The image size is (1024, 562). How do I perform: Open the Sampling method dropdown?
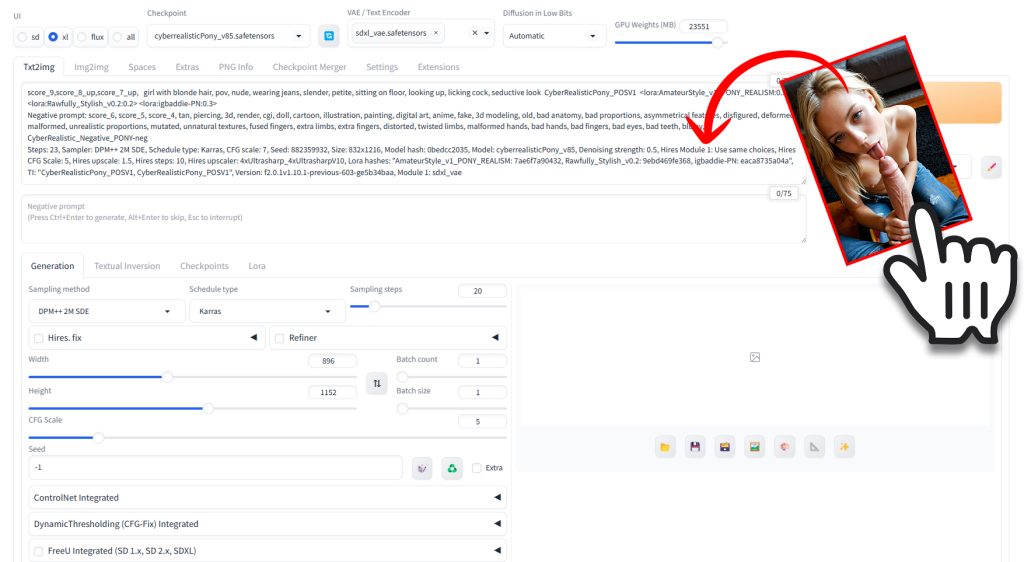[104, 311]
